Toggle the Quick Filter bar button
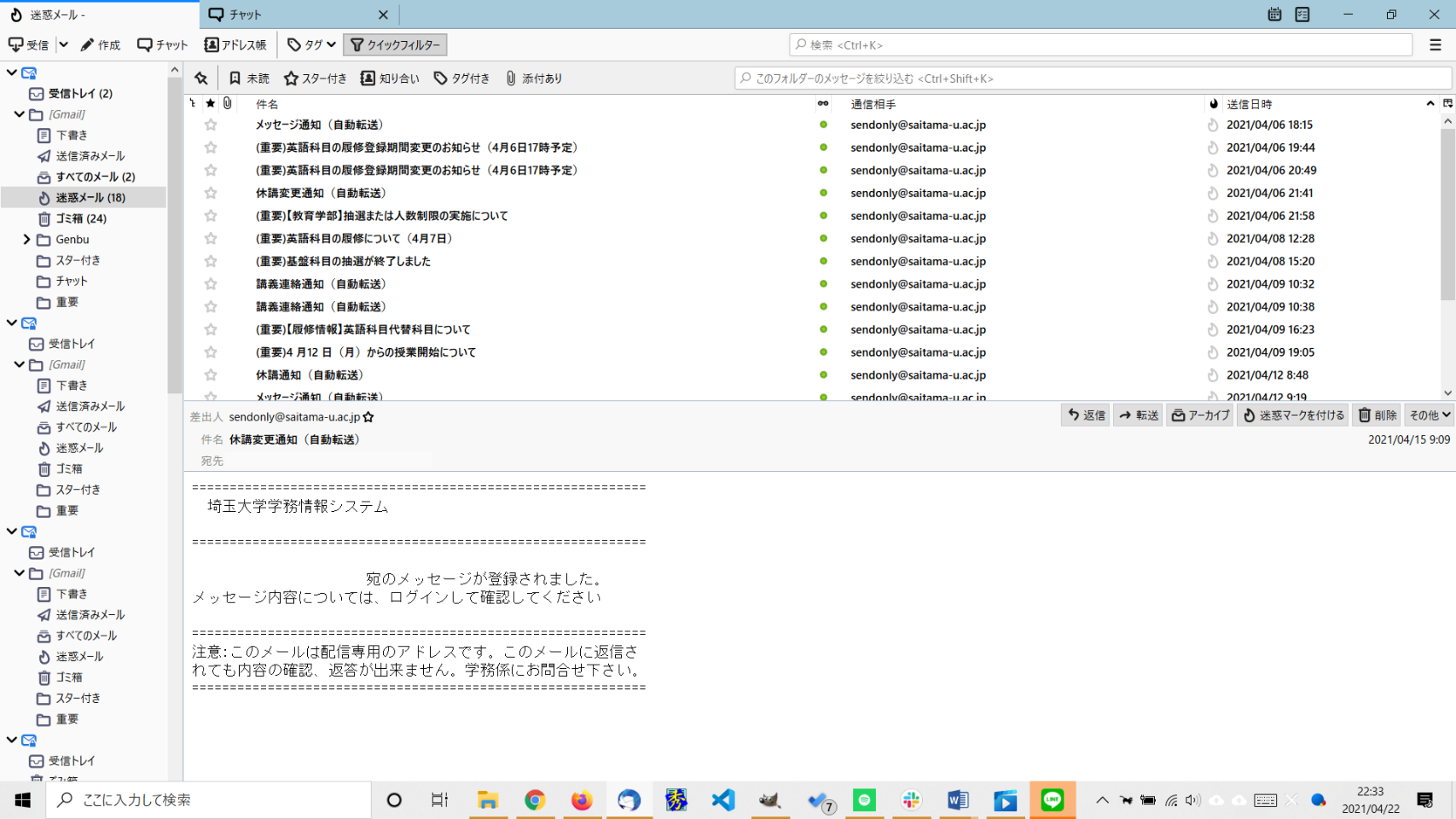1456x819 pixels. click(x=395, y=45)
